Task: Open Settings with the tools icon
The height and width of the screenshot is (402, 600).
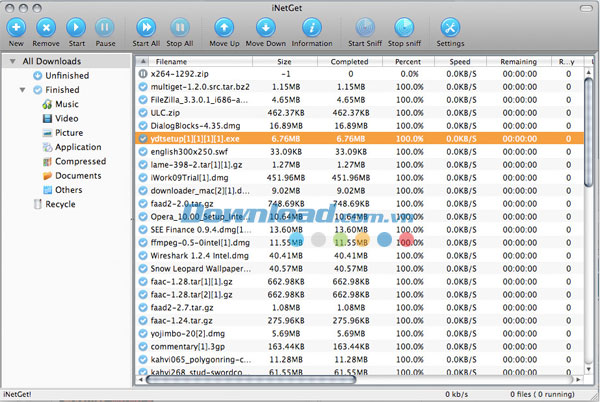Action: pyautogui.click(x=450, y=28)
